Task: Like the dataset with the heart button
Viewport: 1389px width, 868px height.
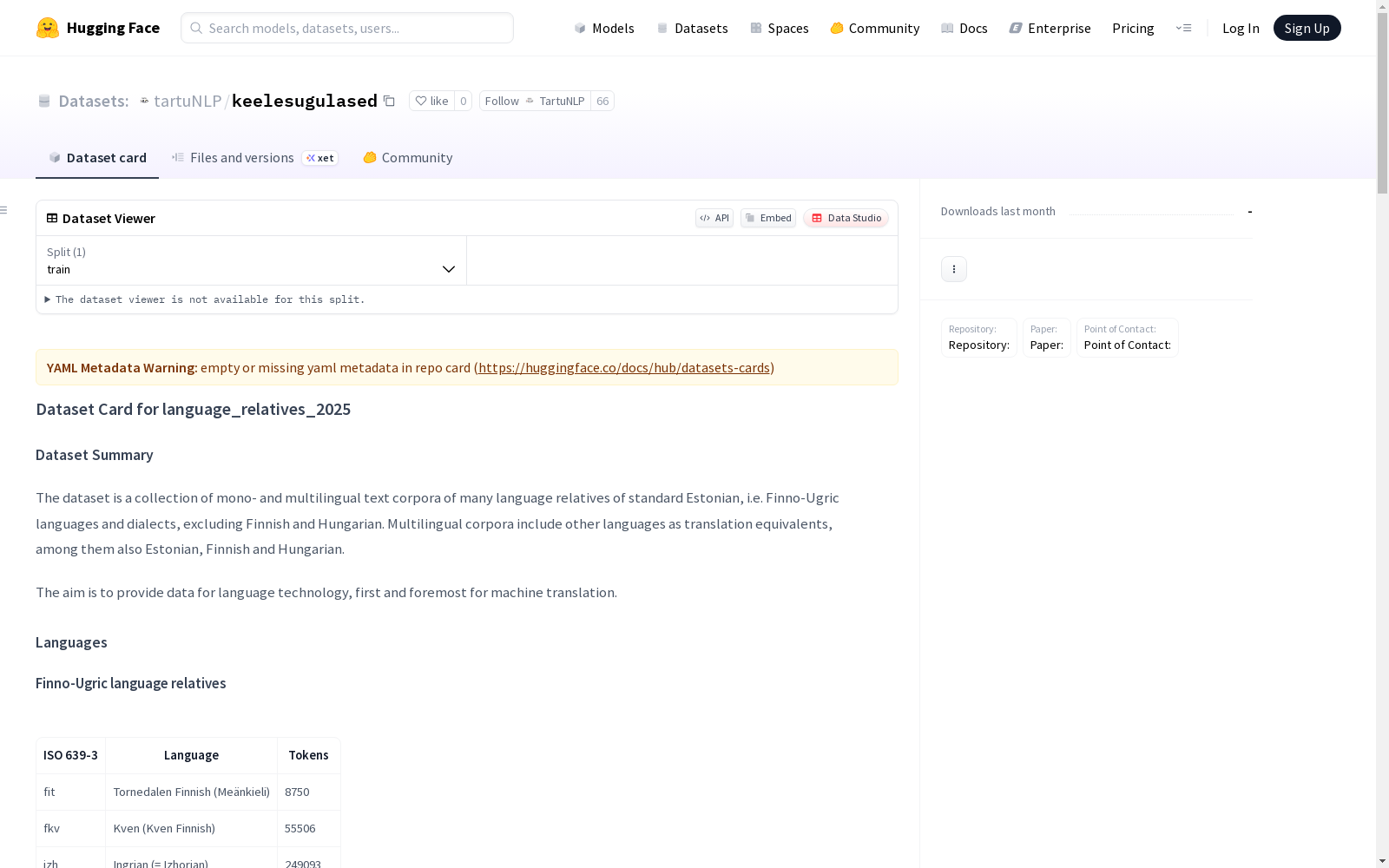Action: tap(431, 101)
